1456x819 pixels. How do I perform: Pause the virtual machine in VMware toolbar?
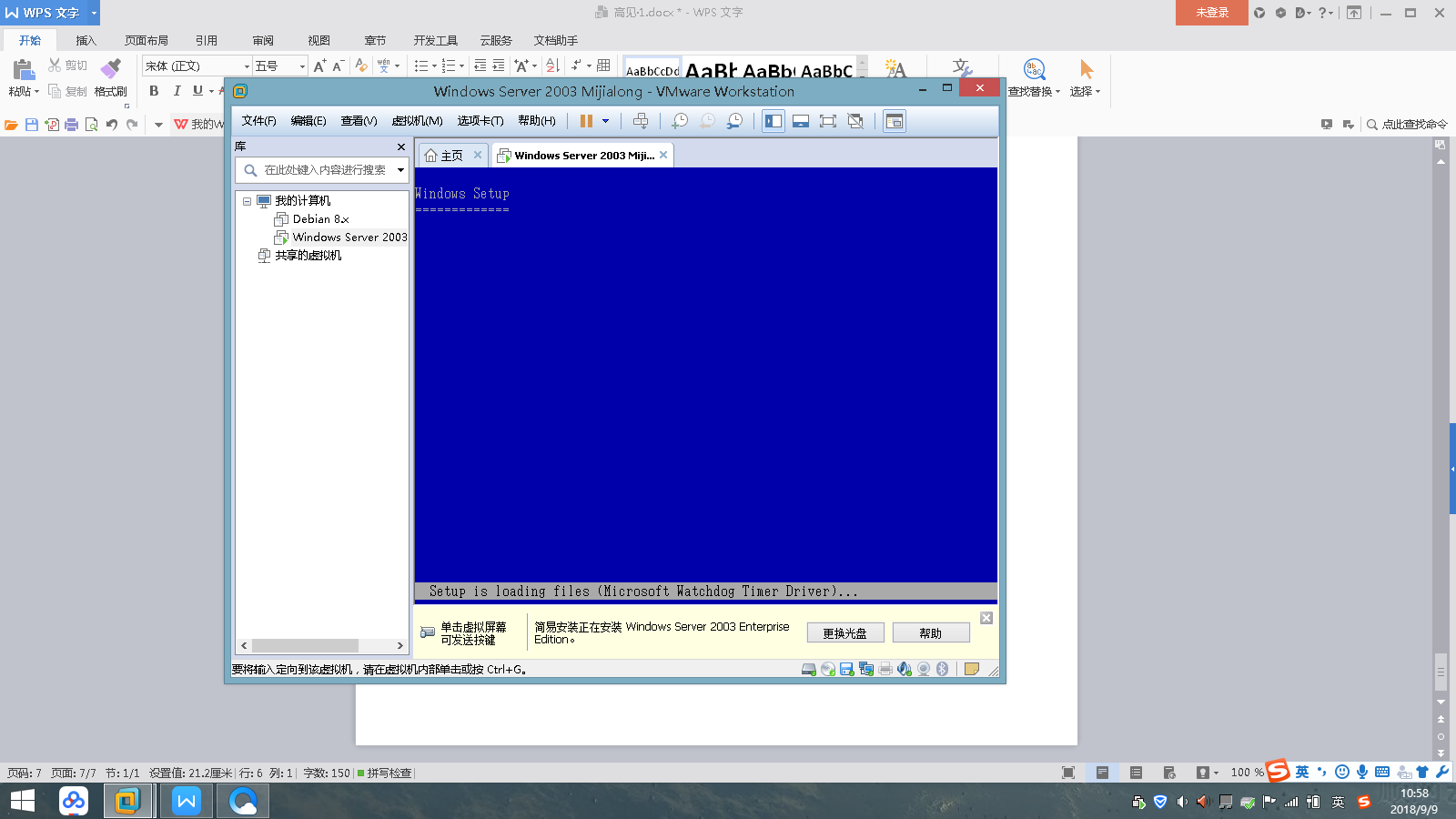point(586,121)
